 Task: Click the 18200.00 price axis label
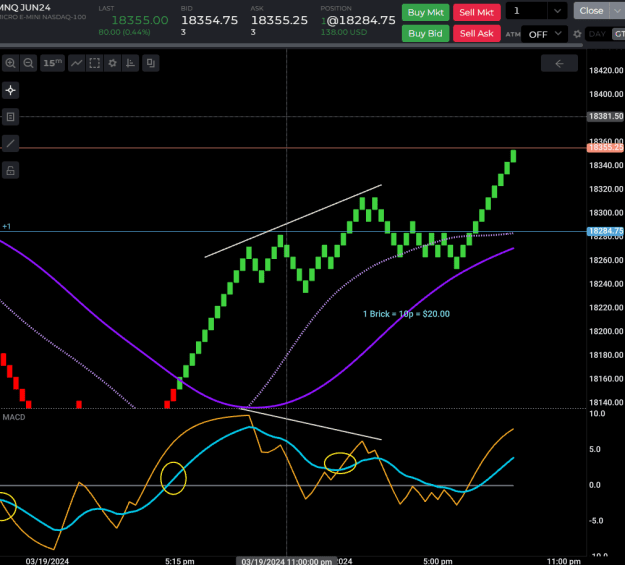click(606, 331)
